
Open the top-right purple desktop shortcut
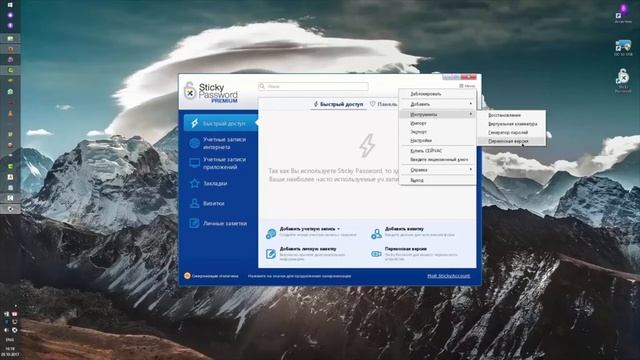[623, 13]
